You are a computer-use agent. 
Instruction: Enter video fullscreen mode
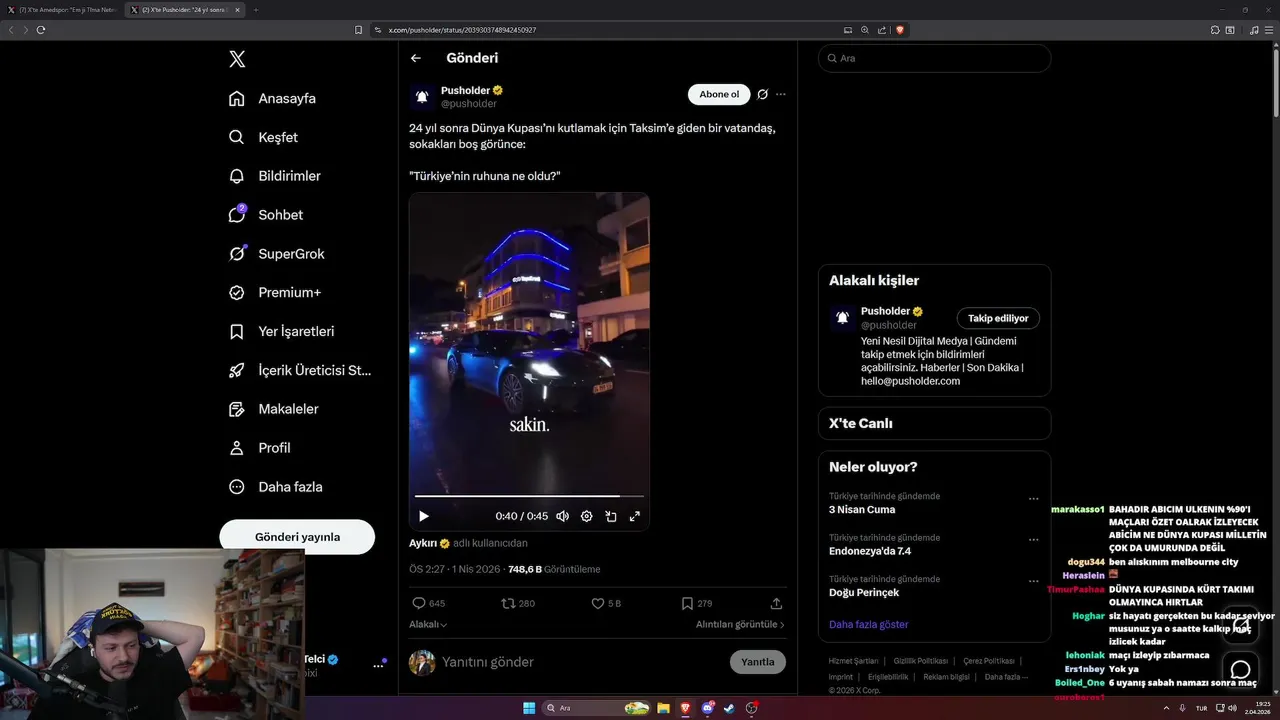634,516
